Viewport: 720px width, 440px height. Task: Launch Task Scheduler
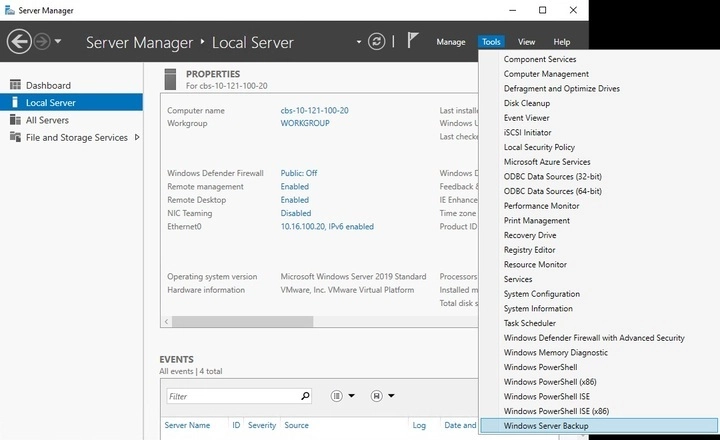tap(529, 324)
